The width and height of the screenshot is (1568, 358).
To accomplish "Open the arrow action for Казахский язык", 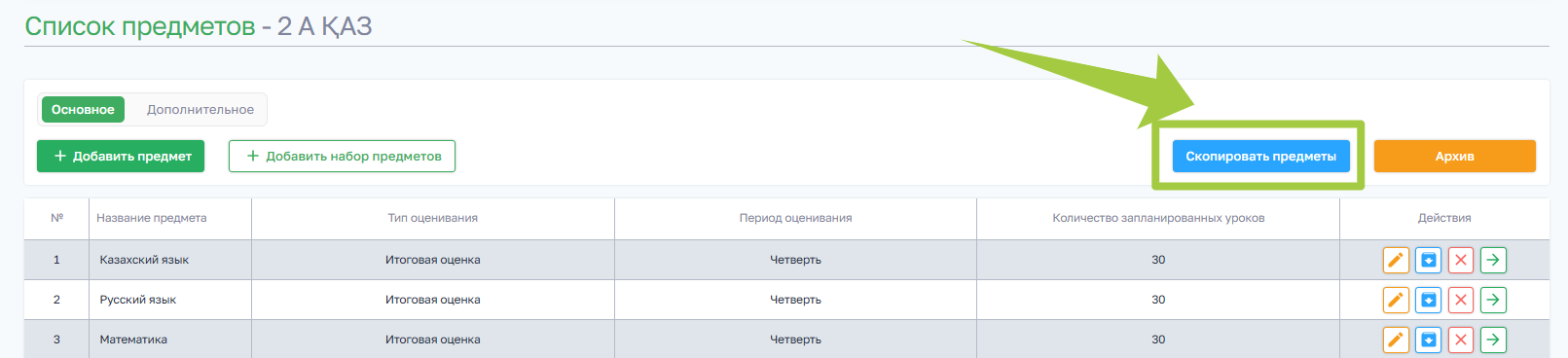I will [x=1493, y=260].
